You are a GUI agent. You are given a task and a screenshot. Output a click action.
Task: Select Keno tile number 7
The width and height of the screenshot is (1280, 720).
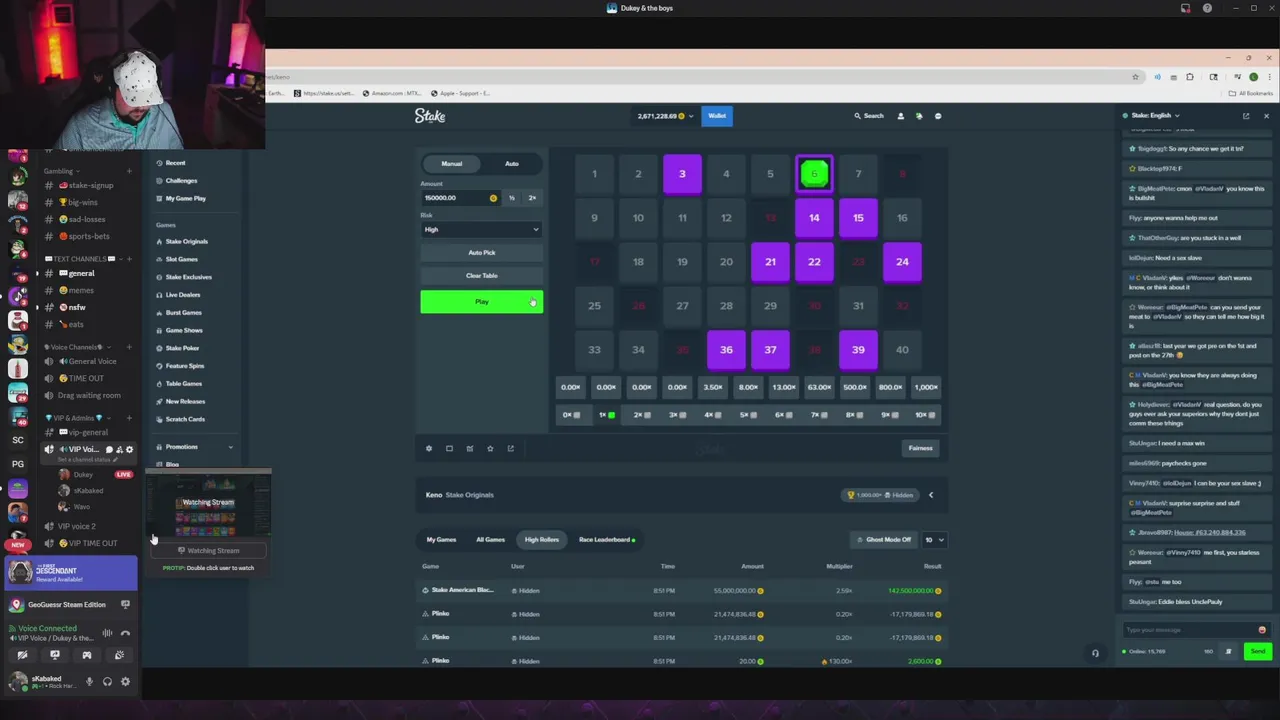coord(858,174)
